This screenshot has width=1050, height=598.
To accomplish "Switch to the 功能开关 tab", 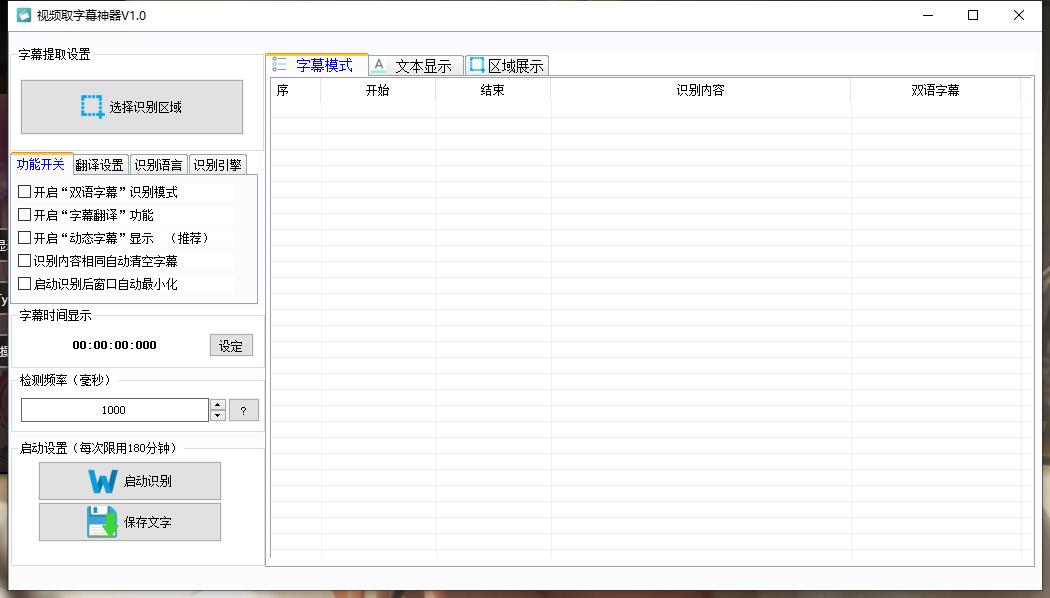I will click(41, 165).
